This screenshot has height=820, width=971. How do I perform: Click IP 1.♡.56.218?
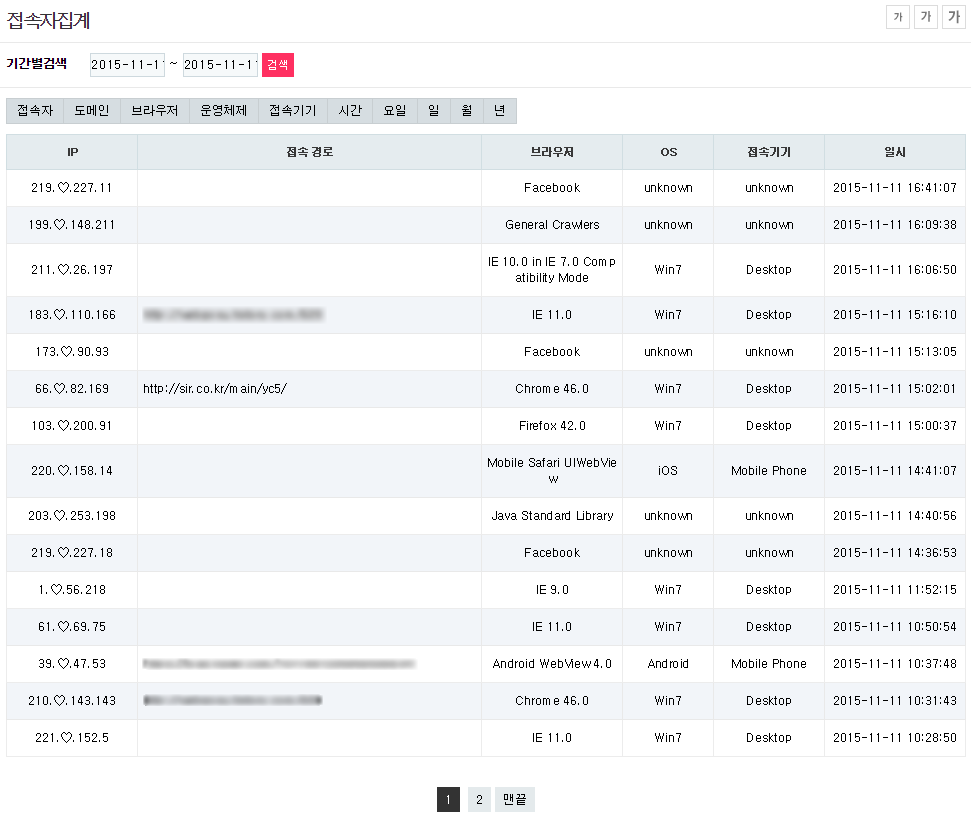pyautogui.click(x=72, y=590)
